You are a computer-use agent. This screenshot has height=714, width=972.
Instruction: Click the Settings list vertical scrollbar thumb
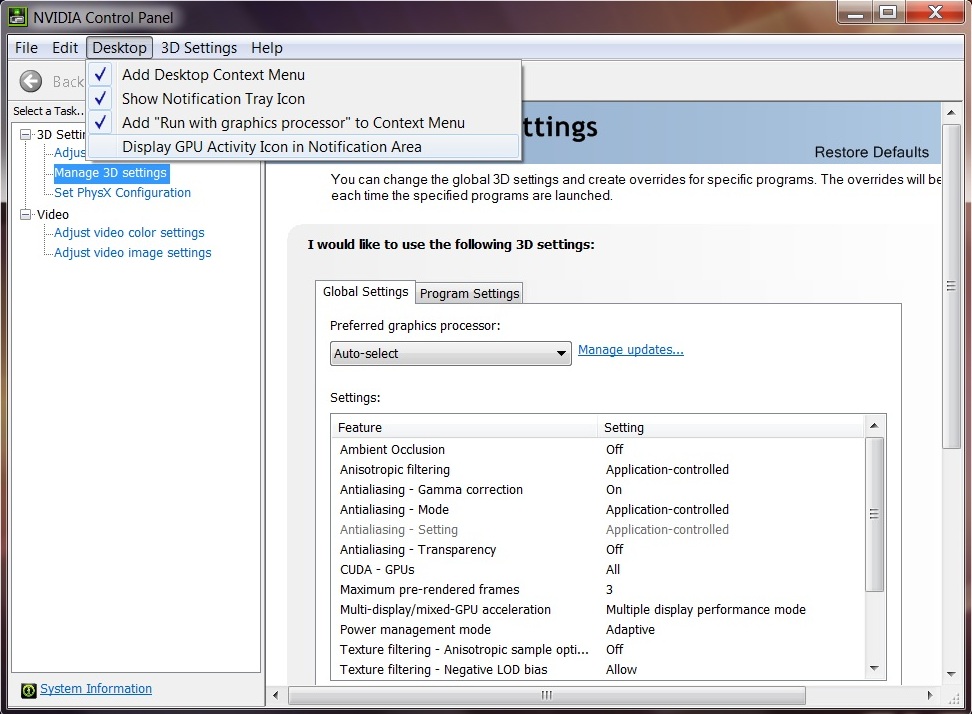(874, 514)
